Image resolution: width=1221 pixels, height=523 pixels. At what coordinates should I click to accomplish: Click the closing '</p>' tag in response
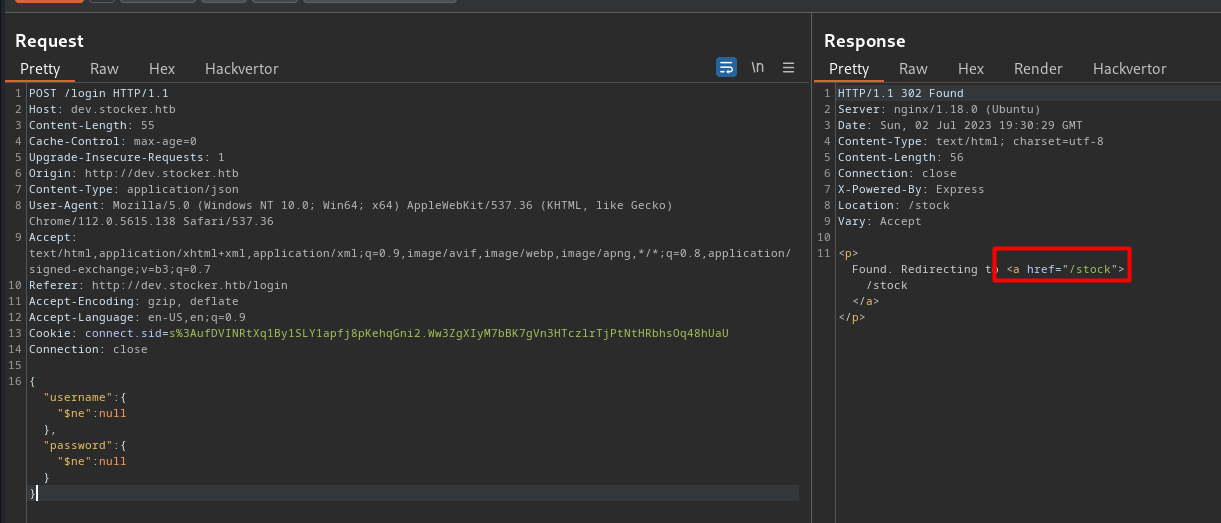pos(852,317)
